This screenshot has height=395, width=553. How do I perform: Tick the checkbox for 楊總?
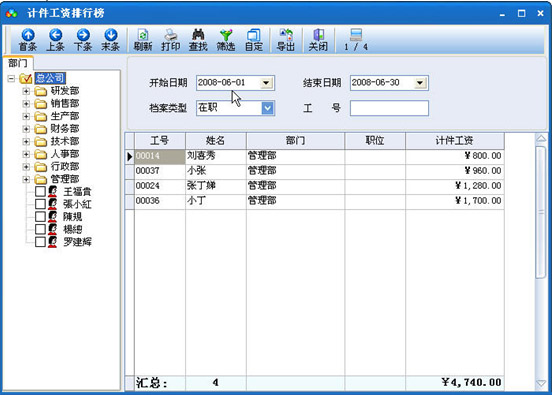[40, 229]
